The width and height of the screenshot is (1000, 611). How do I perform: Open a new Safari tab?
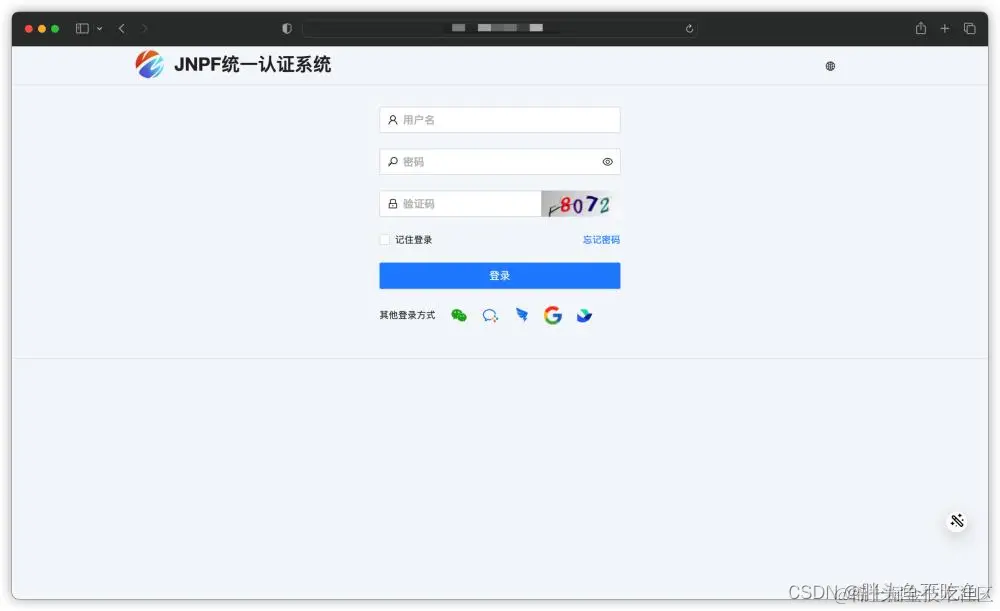tap(945, 28)
